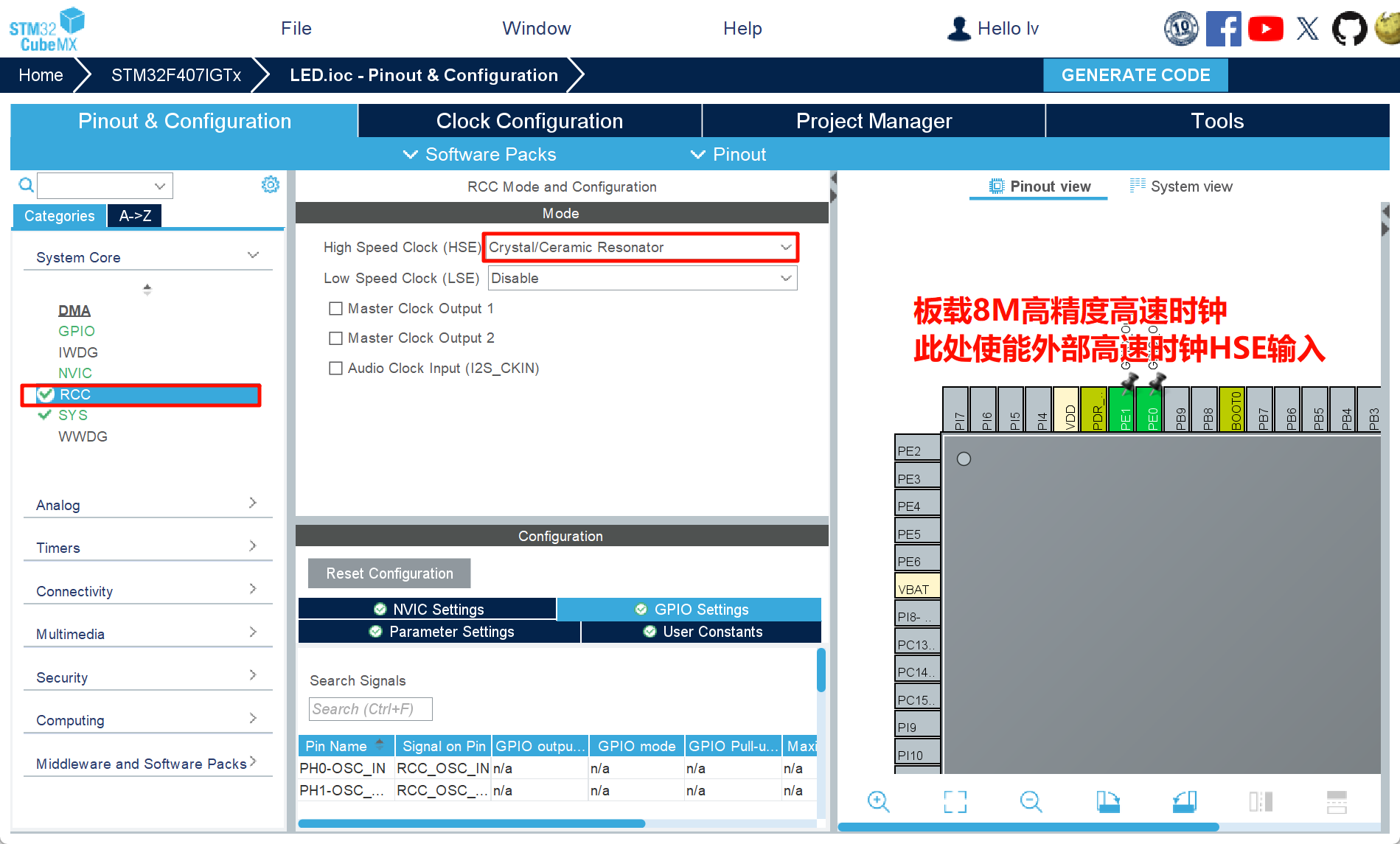The height and width of the screenshot is (844, 1400).
Task: Open the Facebook link icon
Action: click(x=1224, y=28)
